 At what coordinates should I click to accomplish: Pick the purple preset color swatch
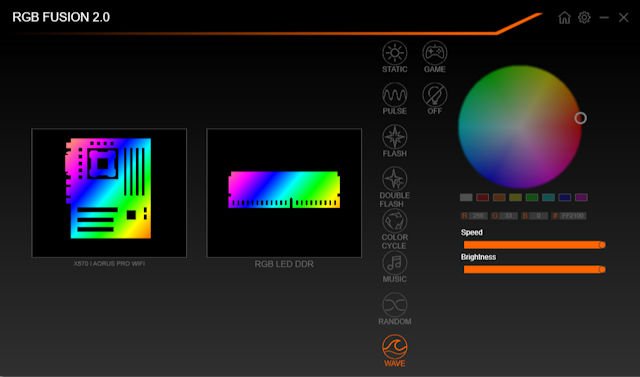click(581, 197)
